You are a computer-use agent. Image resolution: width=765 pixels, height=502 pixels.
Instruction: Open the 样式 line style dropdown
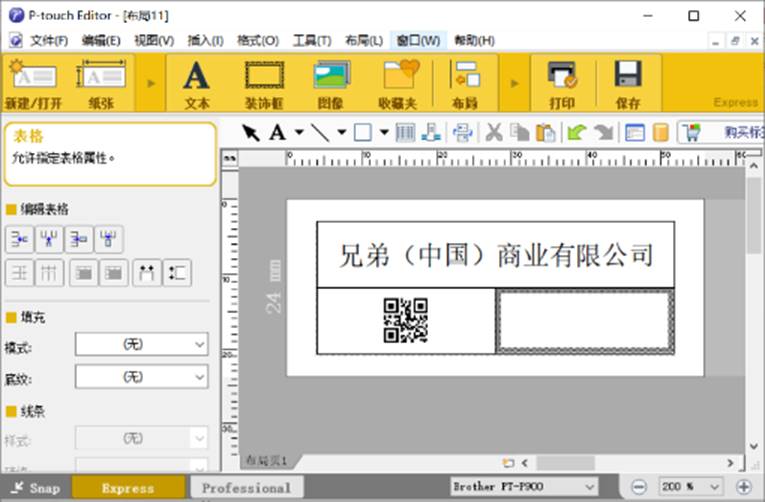tap(141, 438)
